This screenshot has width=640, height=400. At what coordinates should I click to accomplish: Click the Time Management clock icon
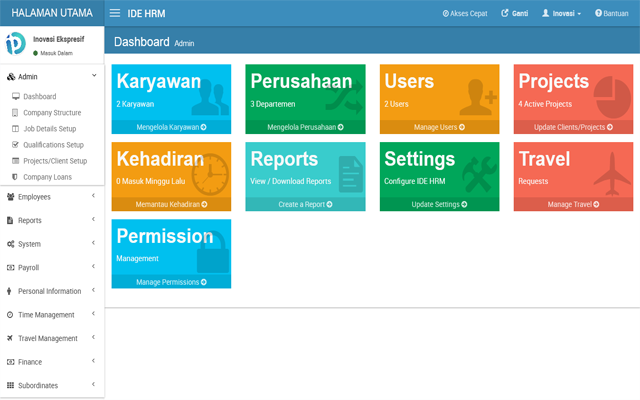click(x=10, y=315)
